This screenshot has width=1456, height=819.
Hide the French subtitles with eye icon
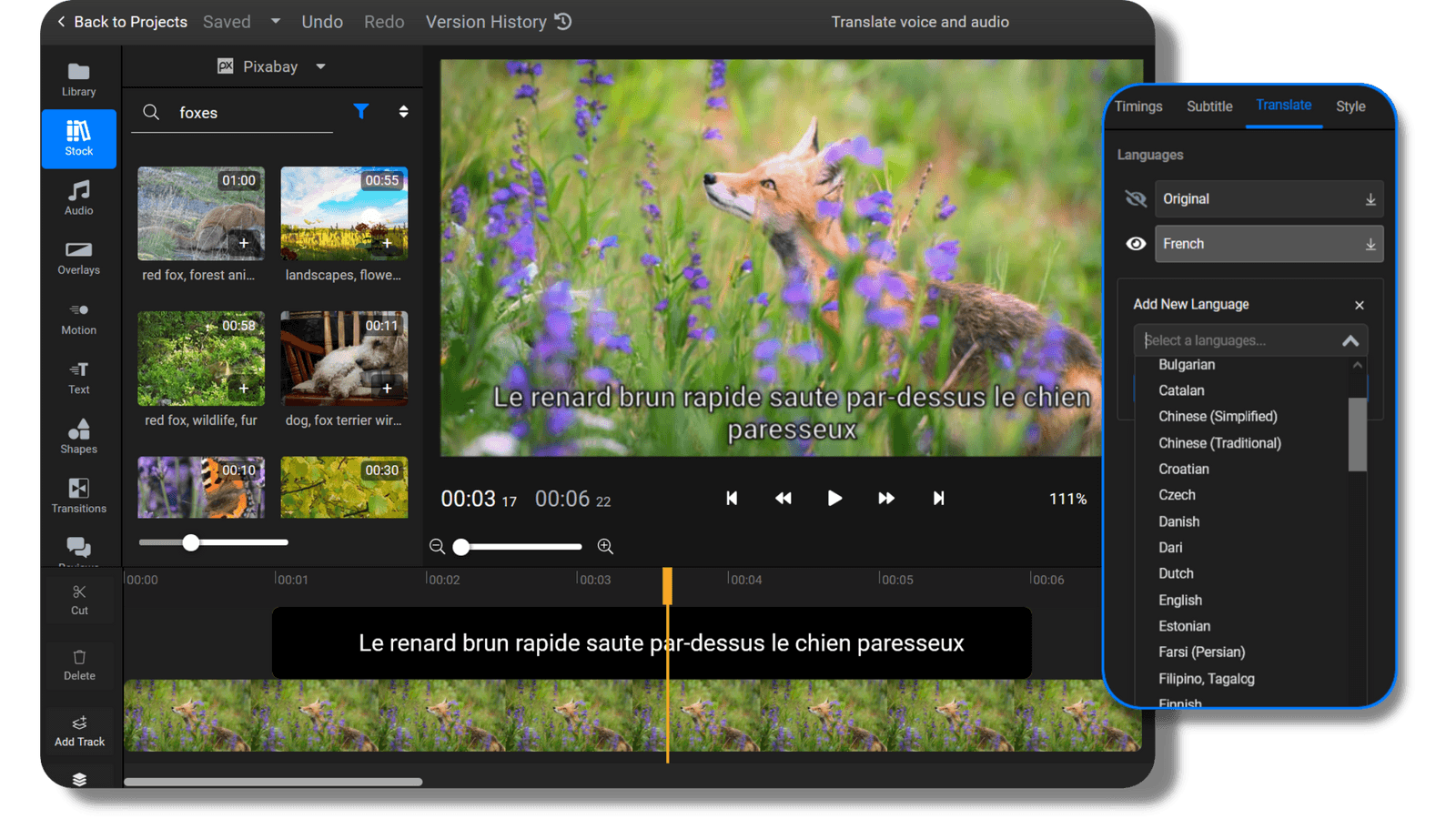(1136, 244)
